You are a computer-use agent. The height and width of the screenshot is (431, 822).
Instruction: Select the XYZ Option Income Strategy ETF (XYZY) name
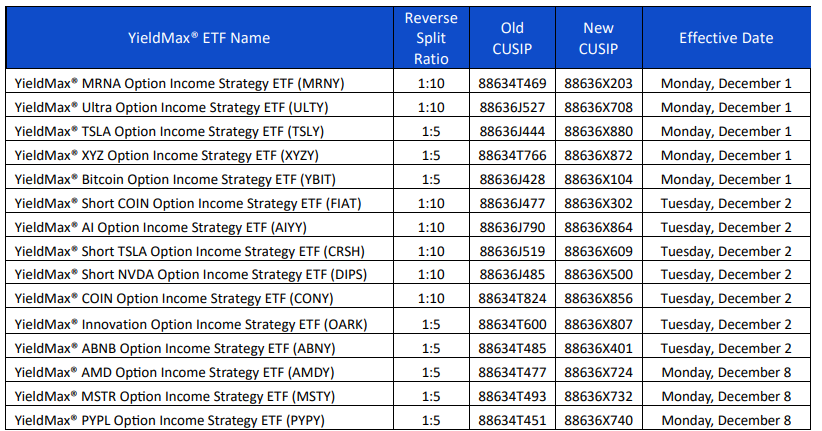pyautogui.click(x=167, y=156)
